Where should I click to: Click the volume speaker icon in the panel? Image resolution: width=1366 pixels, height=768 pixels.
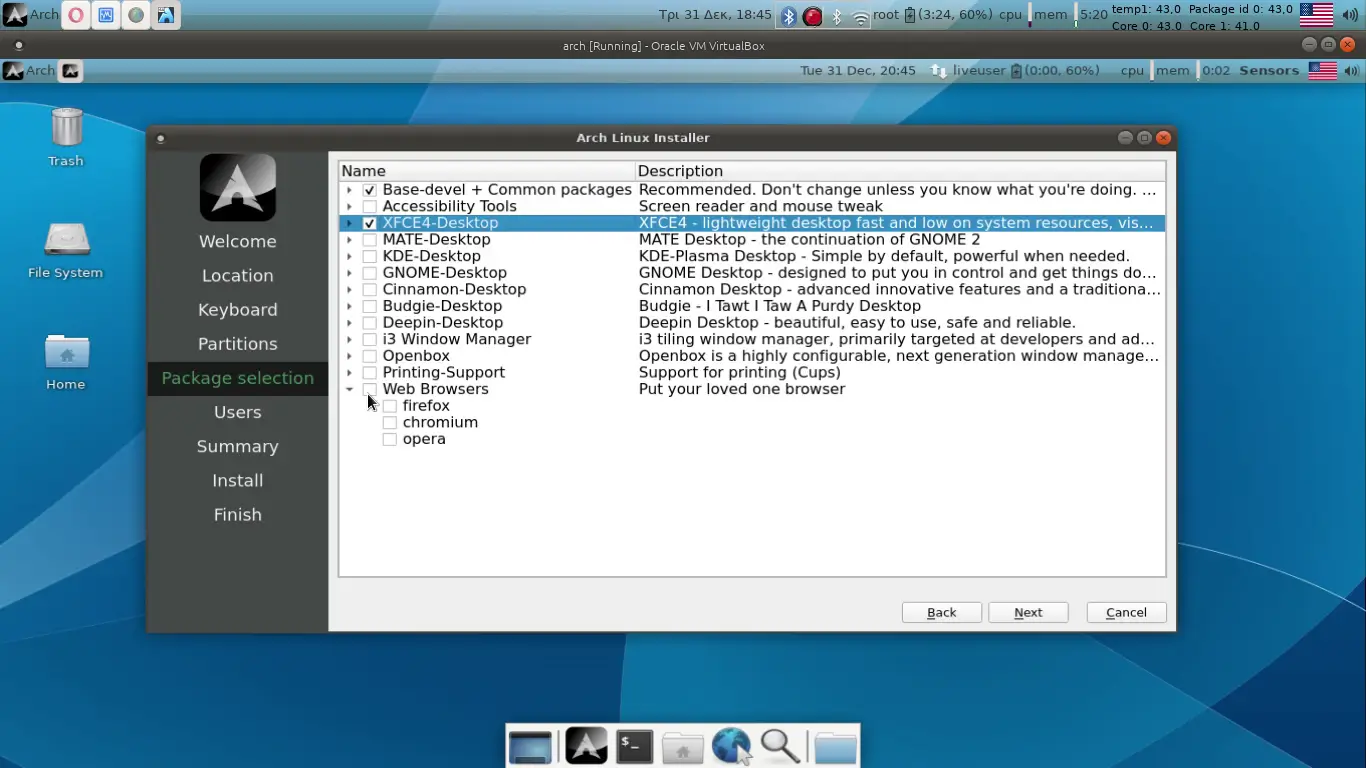pos(1349,14)
